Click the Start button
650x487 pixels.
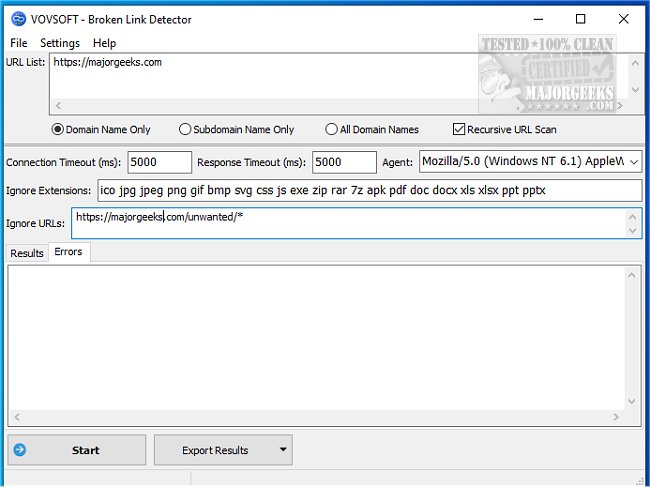click(x=77, y=450)
